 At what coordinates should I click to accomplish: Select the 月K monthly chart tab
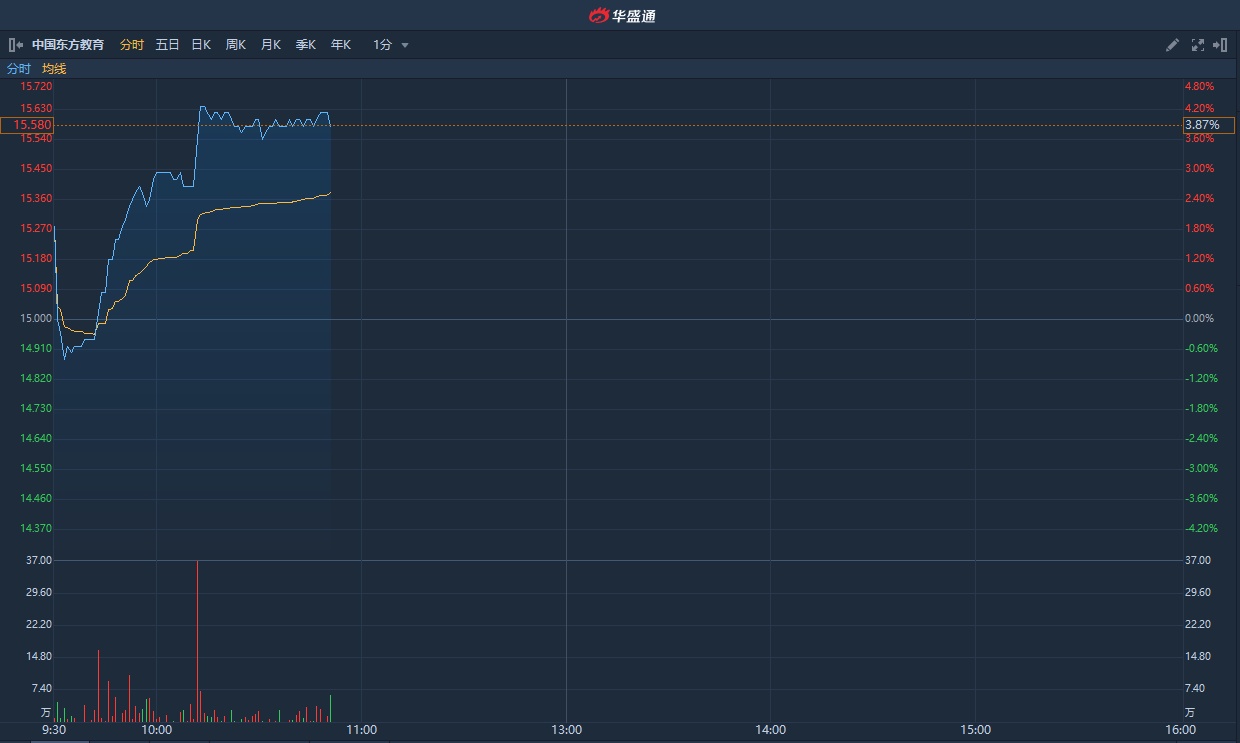271,45
